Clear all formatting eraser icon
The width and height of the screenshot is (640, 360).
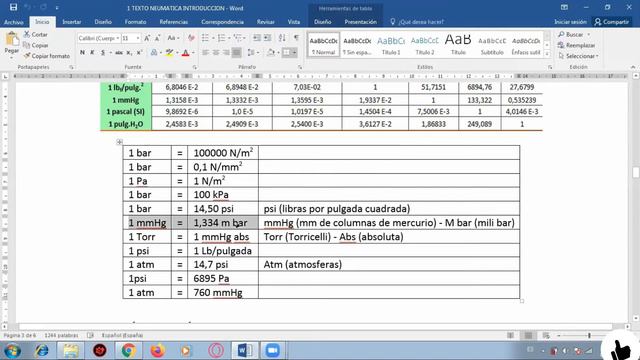(191, 38)
